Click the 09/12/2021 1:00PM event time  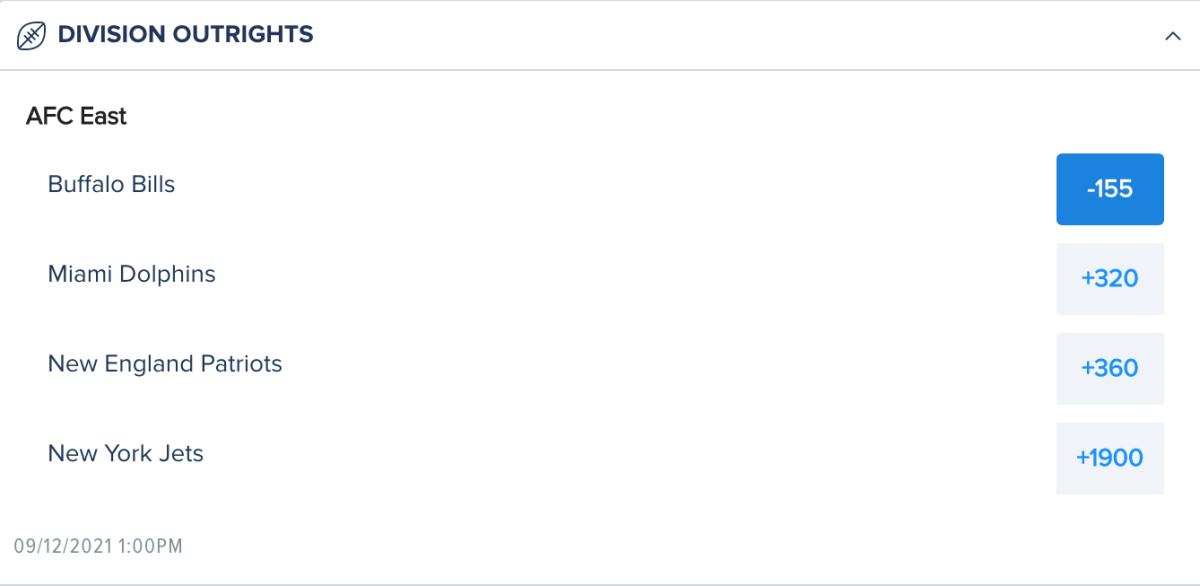[98, 547]
